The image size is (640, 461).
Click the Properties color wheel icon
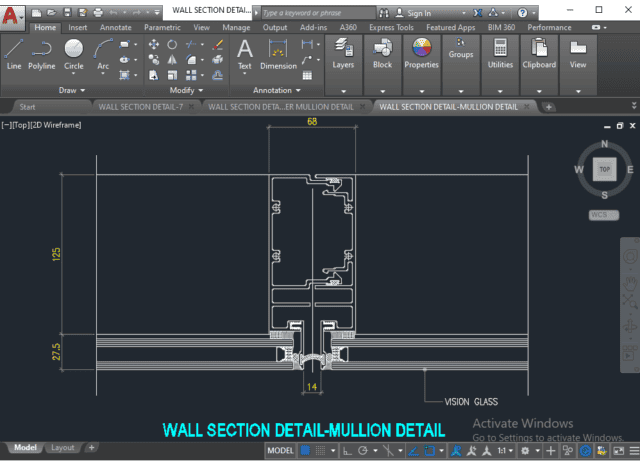421,50
